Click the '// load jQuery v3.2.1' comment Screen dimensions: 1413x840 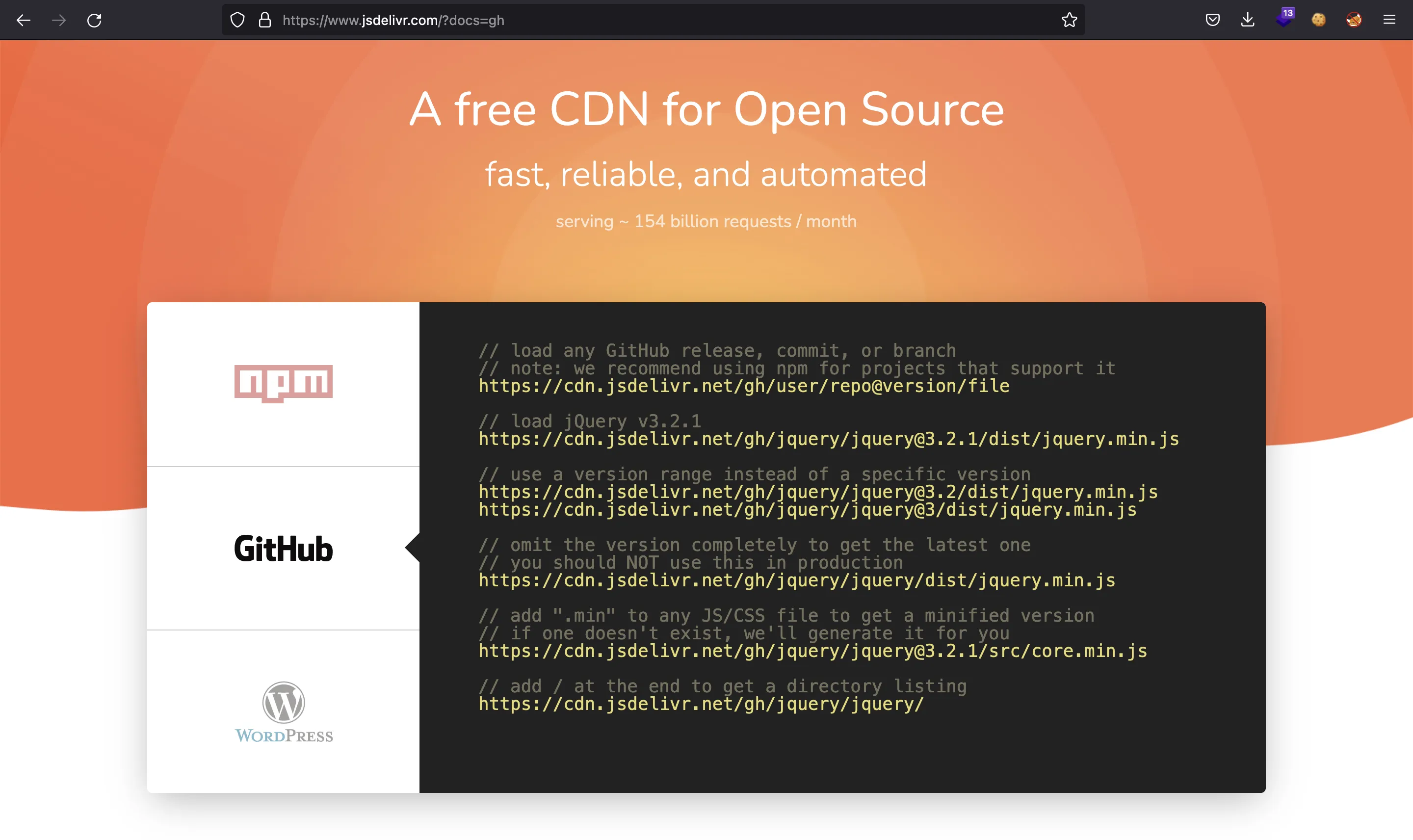(590, 421)
